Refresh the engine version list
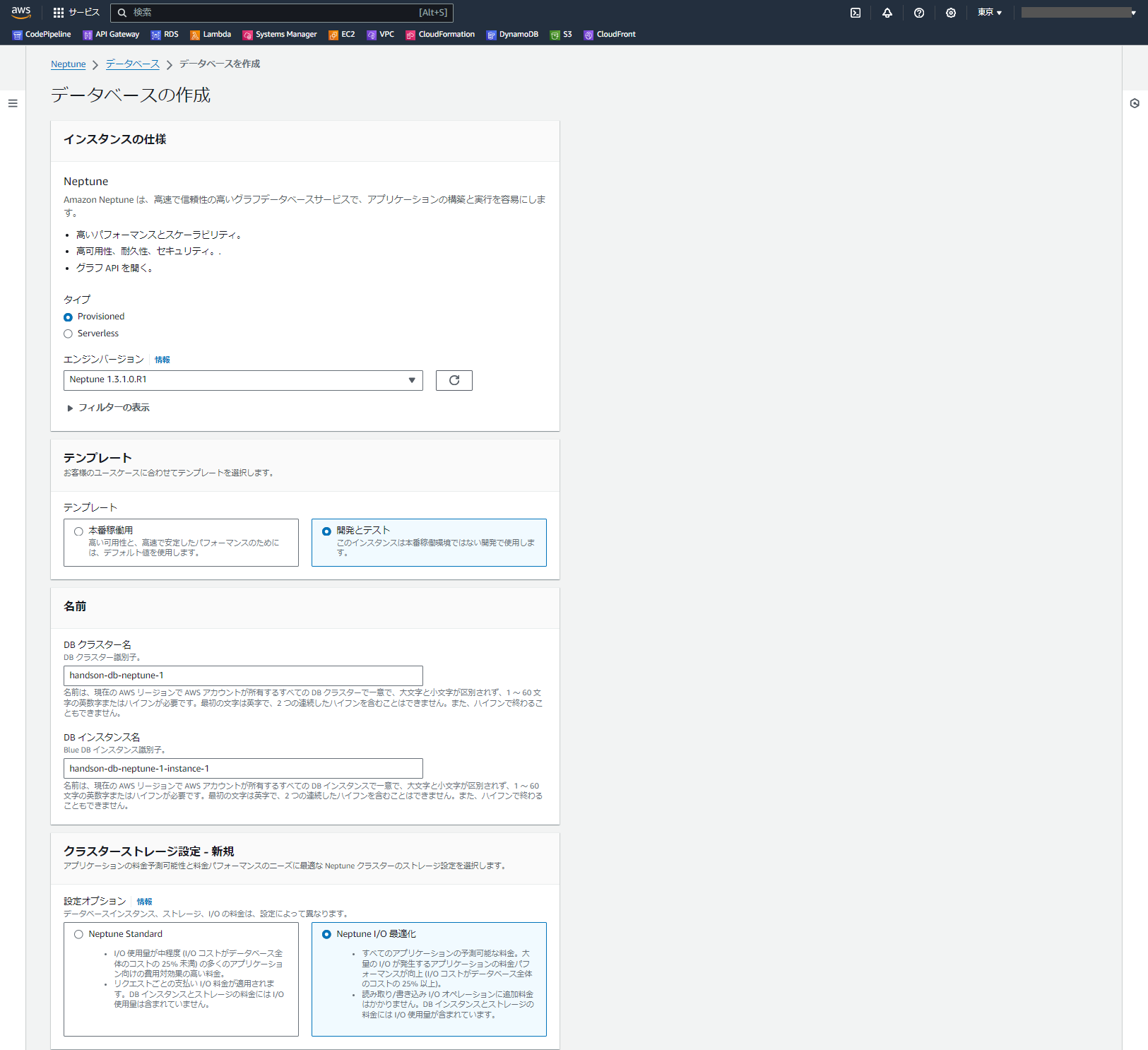 click(x=454, y=380)
